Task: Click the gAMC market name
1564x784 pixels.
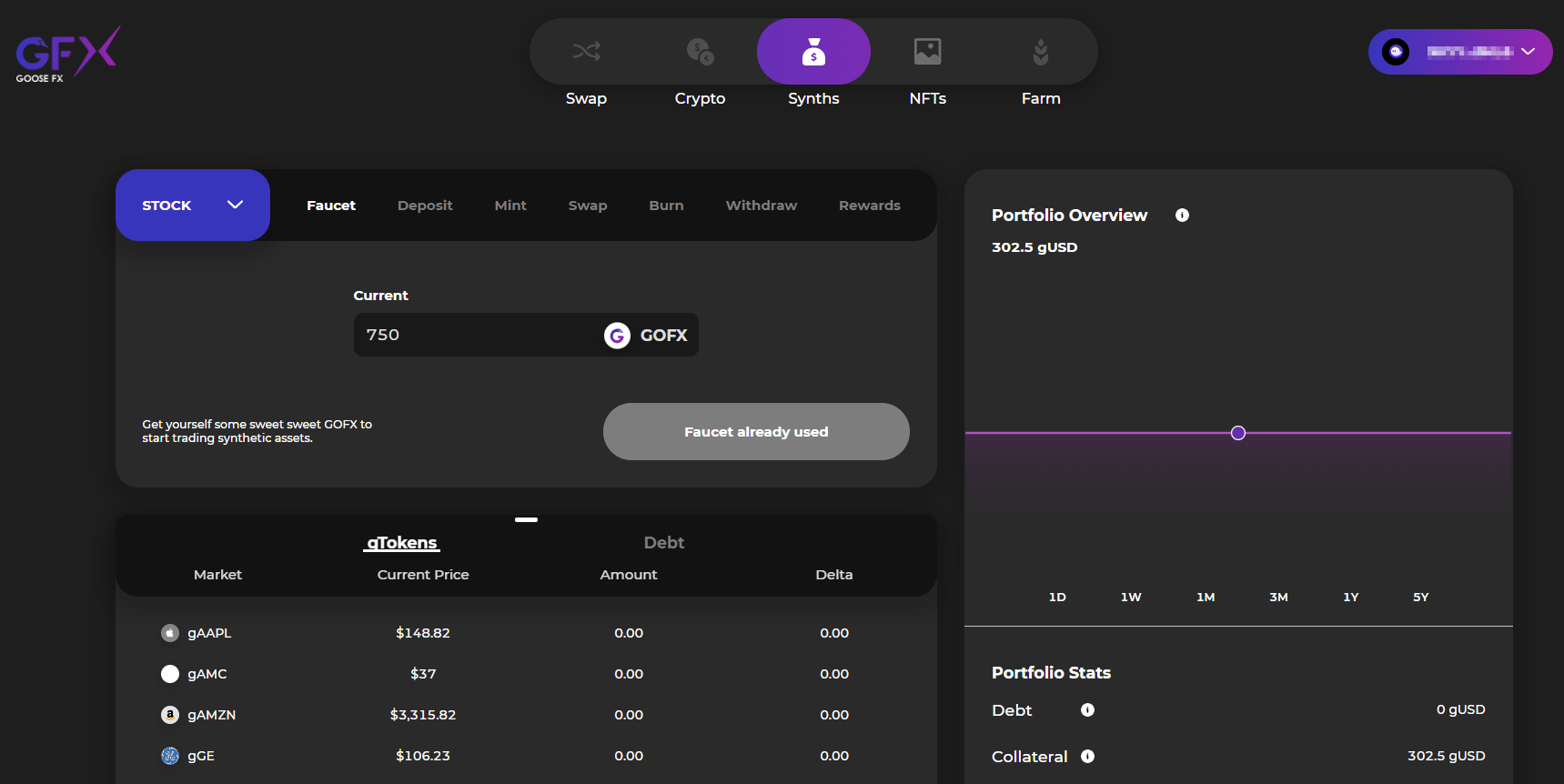Action: [207, 674]
